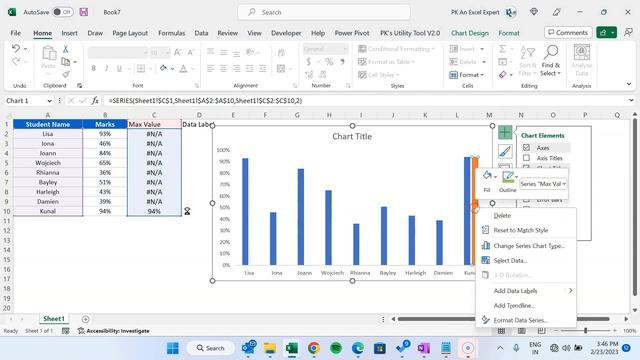Click the Windows Start button
Image resolution: width=640 pixels, height=360 pixels.
pyautogui.click(x=173, y=348)
